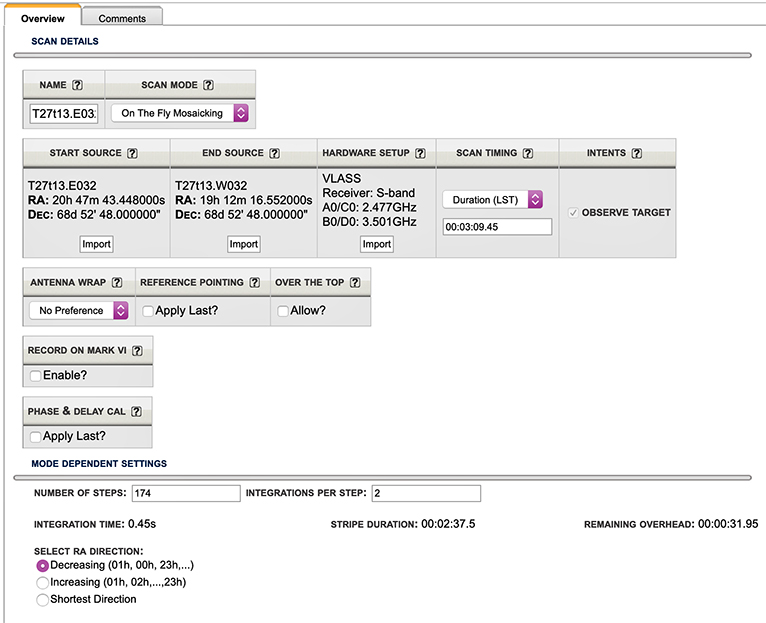The image size is (766, 623).
Task: Choose the Shortest Direction option
Action: [x=42, y=599]
